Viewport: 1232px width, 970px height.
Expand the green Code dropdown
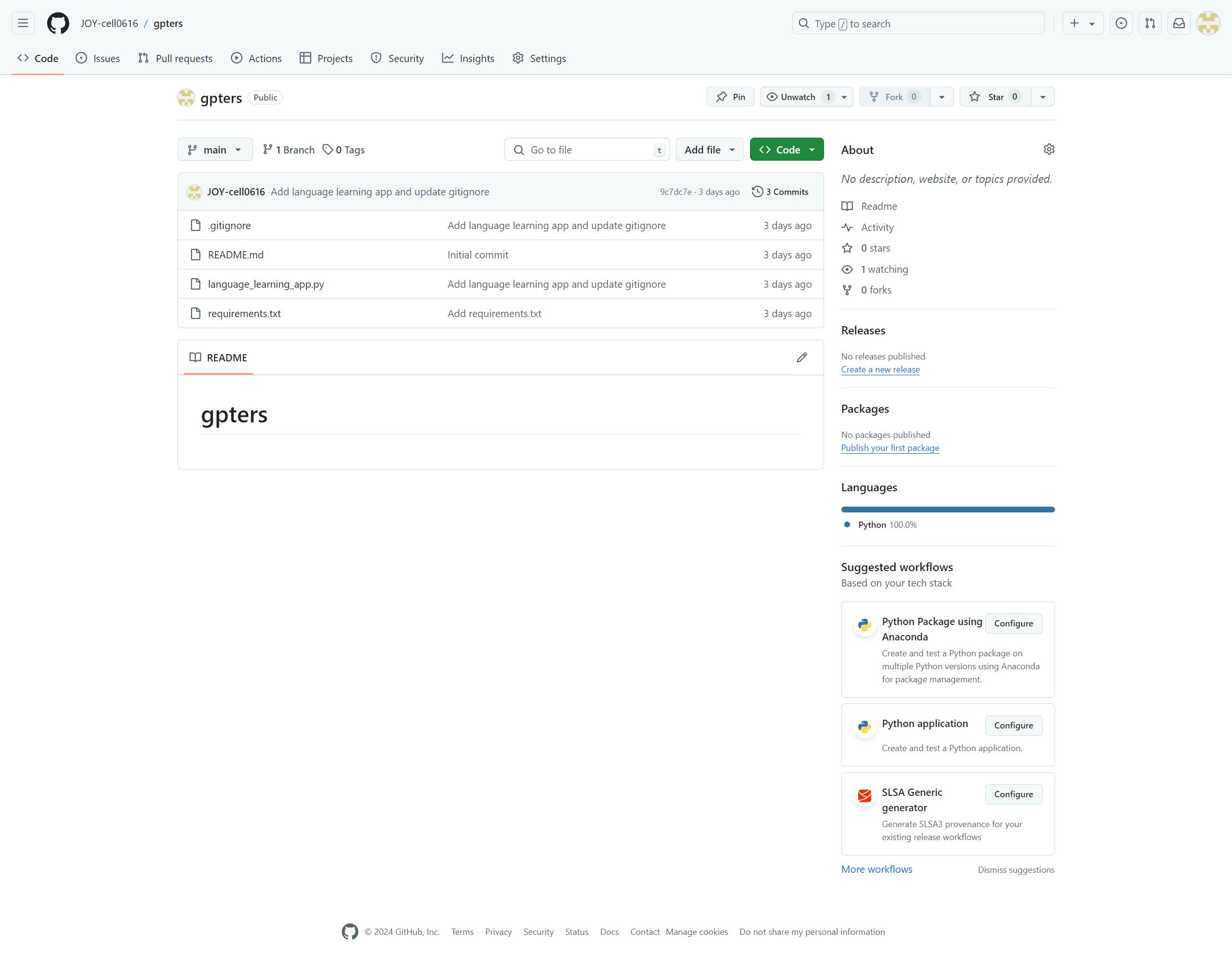787,150
